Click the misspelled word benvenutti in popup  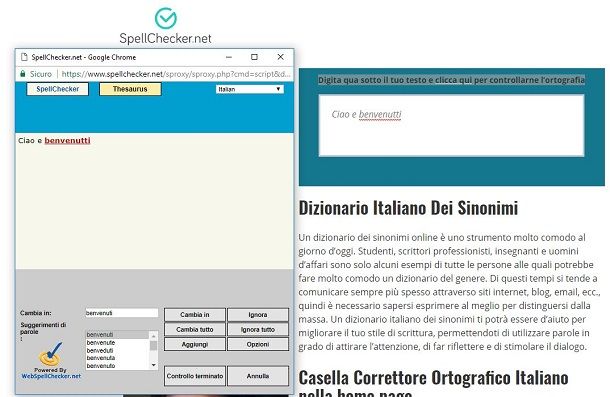67,141
